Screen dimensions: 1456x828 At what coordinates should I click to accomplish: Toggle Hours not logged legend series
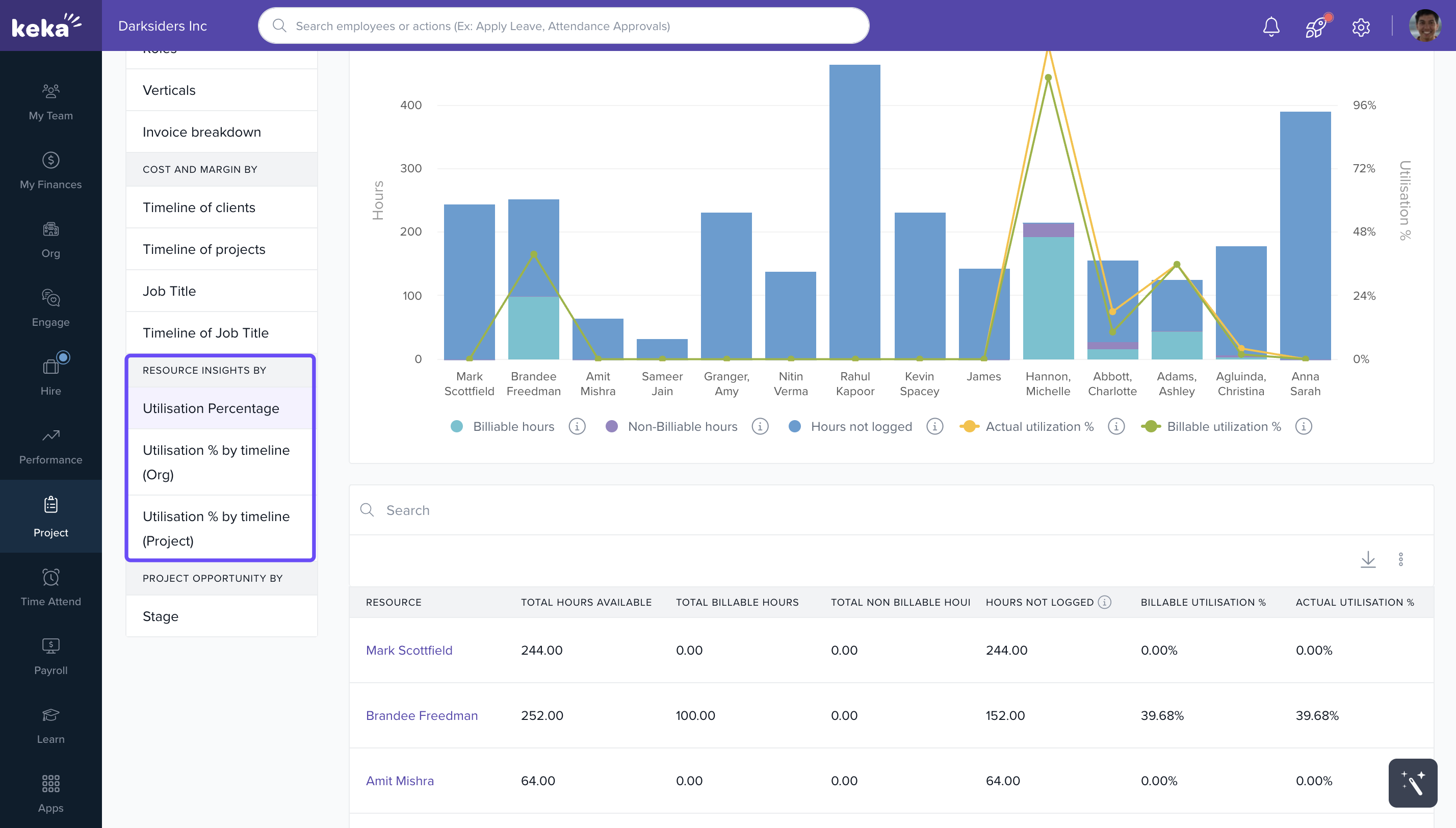click(850, 427)
